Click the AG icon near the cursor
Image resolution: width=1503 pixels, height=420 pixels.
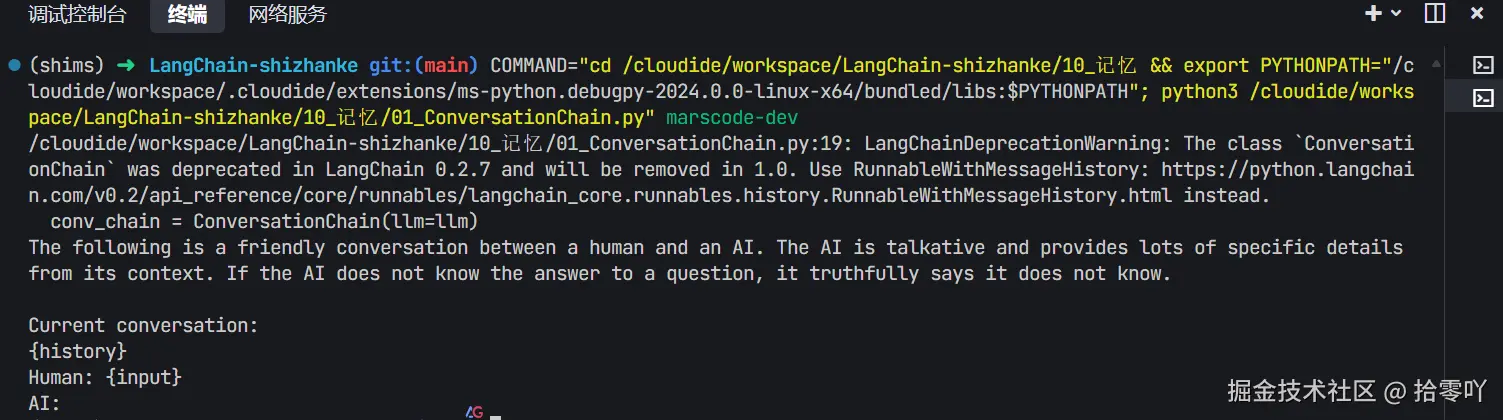point(474,412)
